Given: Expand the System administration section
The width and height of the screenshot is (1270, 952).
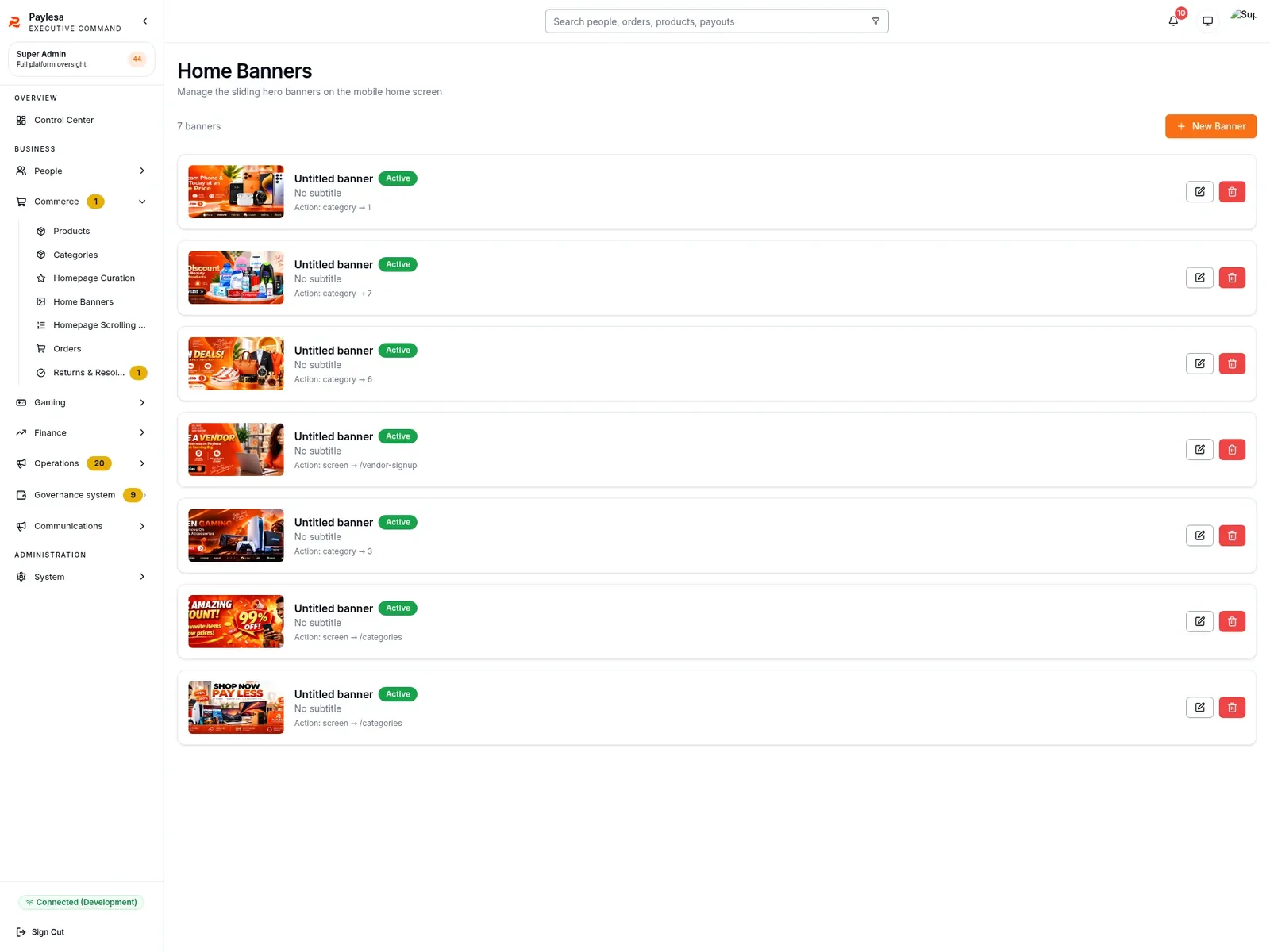Looking at the screenshot, I should click(x=81, y=577).
